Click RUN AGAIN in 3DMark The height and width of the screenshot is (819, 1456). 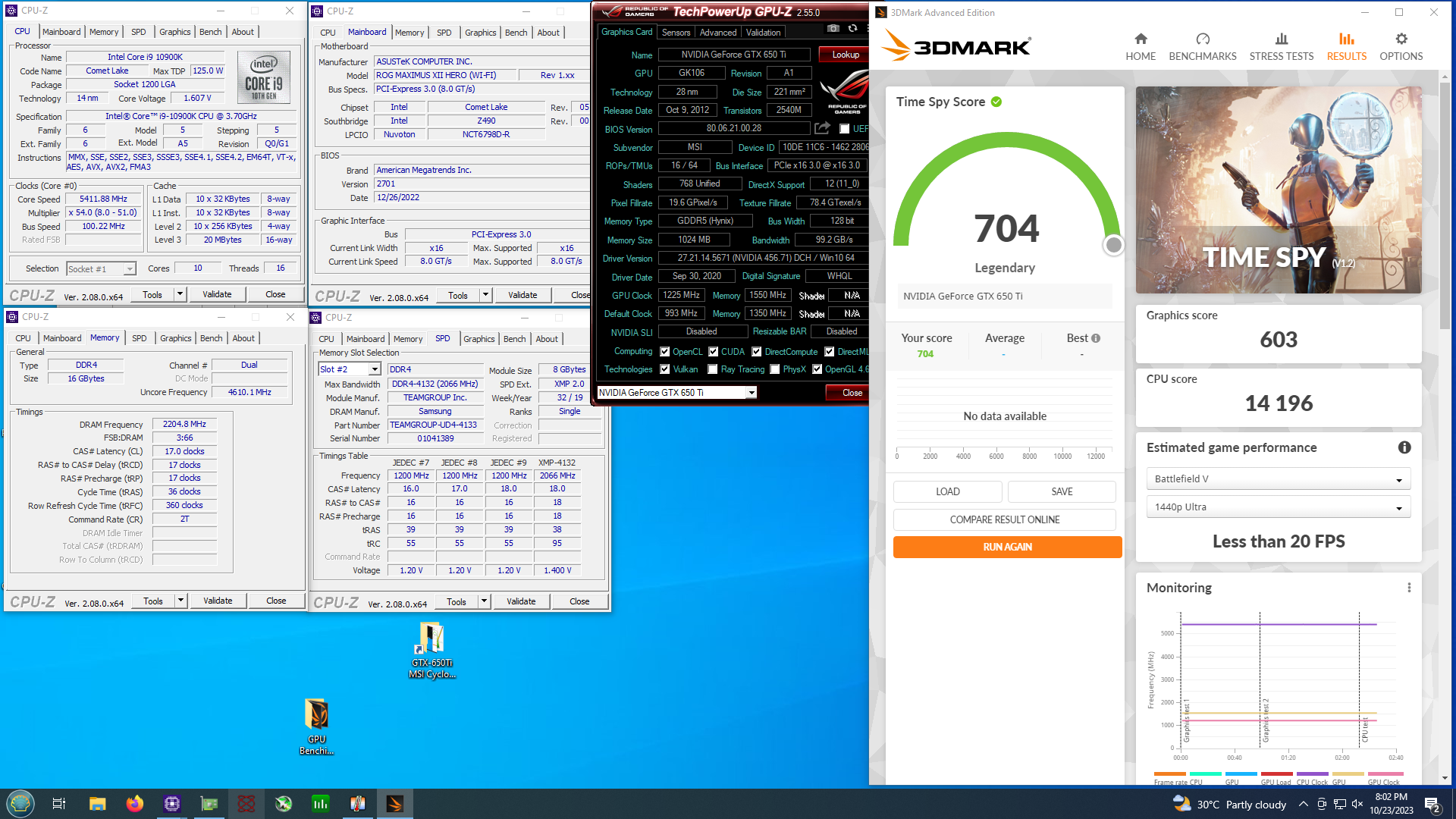[x=1007, y=547]
